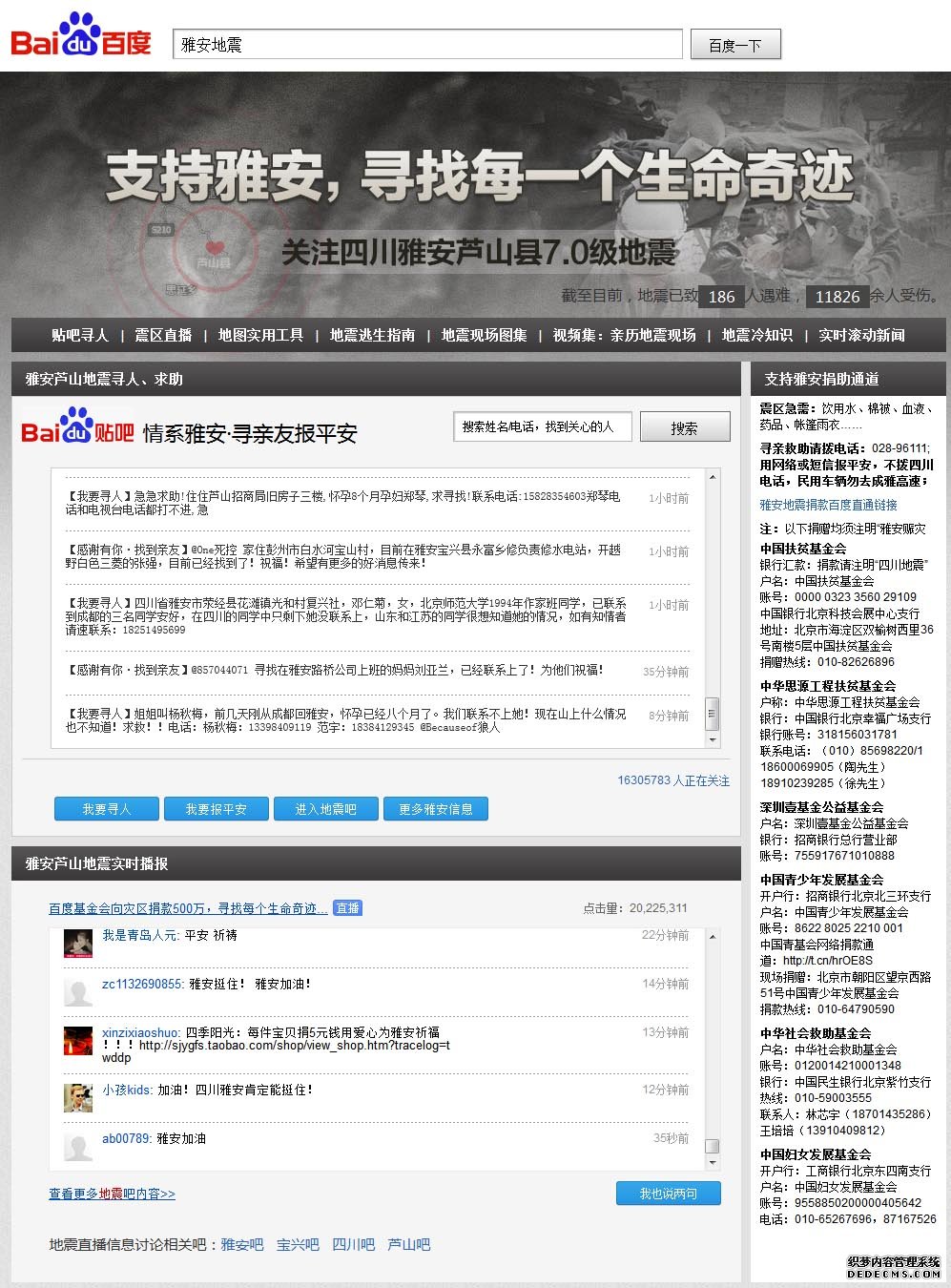Open 地震逃生指南 navigation item
Image resolution: width=951 pixels, height=1288 pixels.
tap(372, 335)
